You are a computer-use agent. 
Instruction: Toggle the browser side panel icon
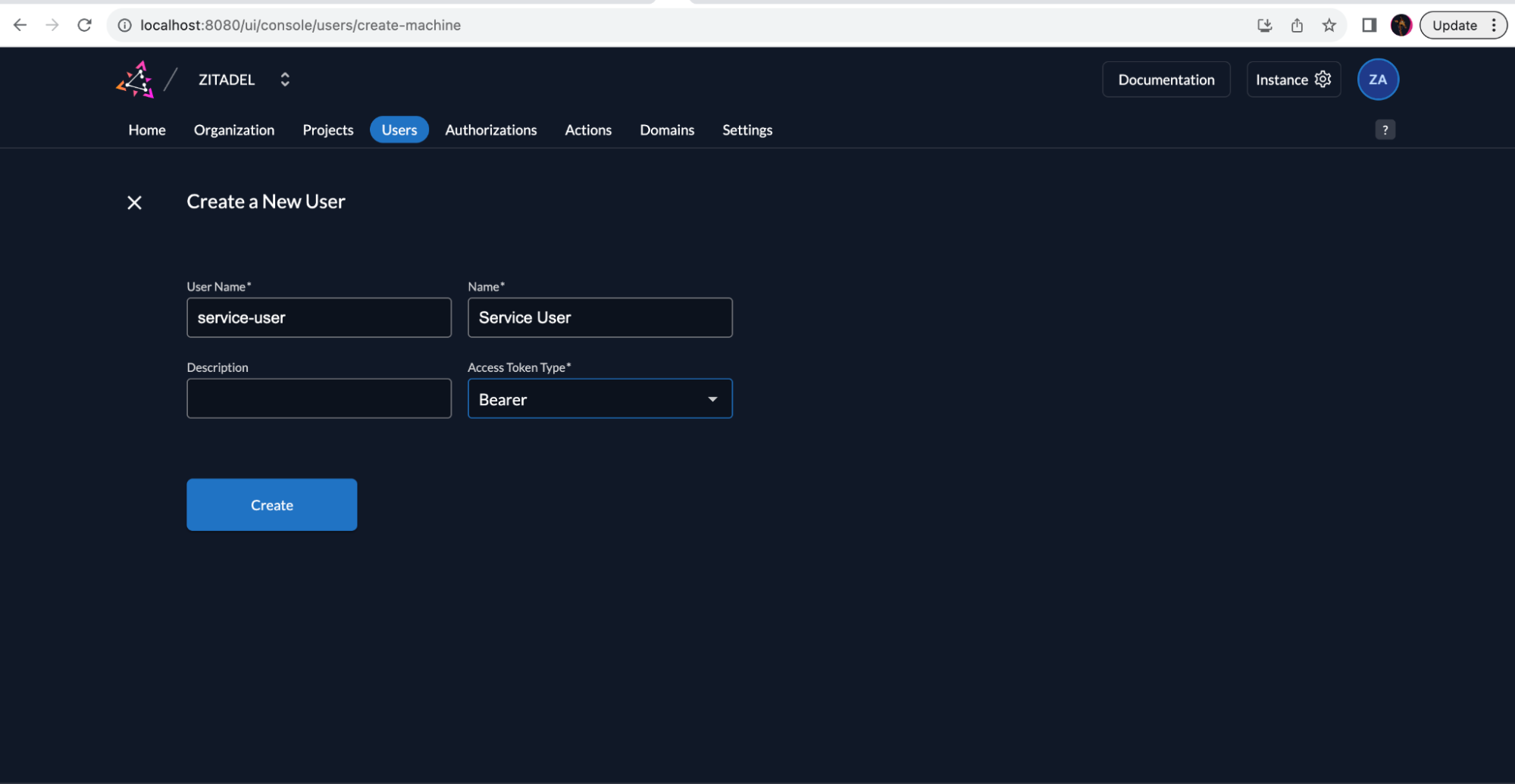pos(1369,25)
